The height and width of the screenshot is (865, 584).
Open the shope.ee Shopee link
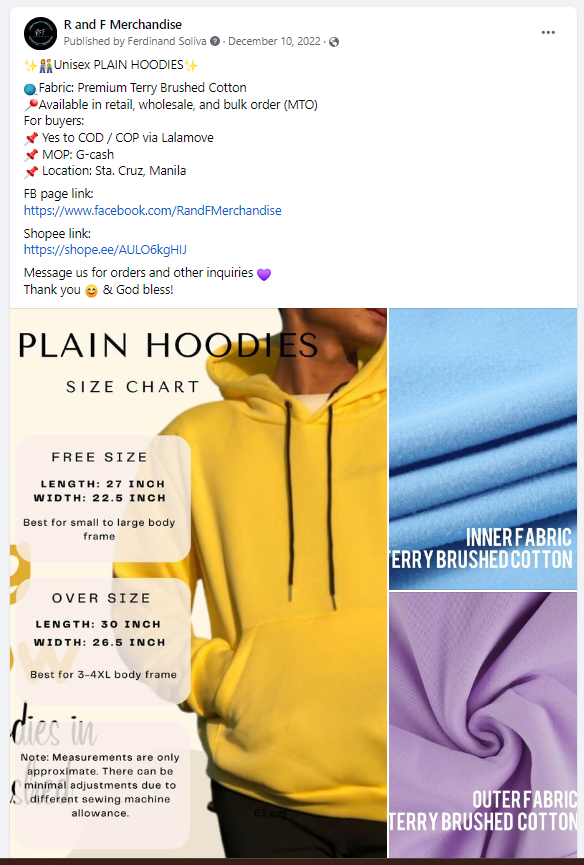coord(105,250)
